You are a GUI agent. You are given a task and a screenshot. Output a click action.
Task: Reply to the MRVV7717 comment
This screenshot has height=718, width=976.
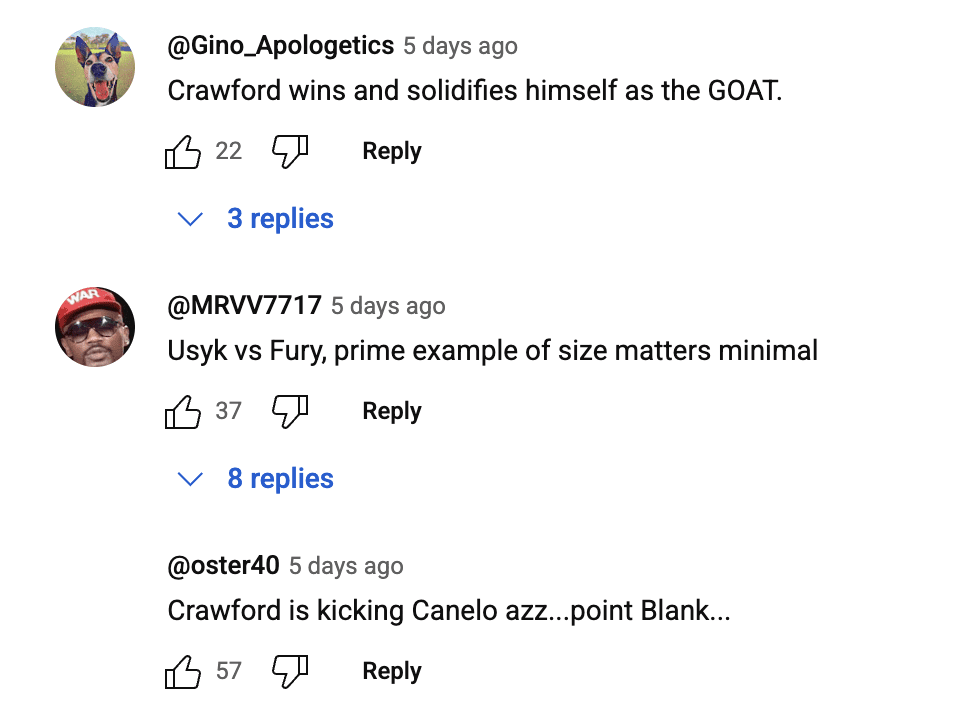click(x=391, y=412)
